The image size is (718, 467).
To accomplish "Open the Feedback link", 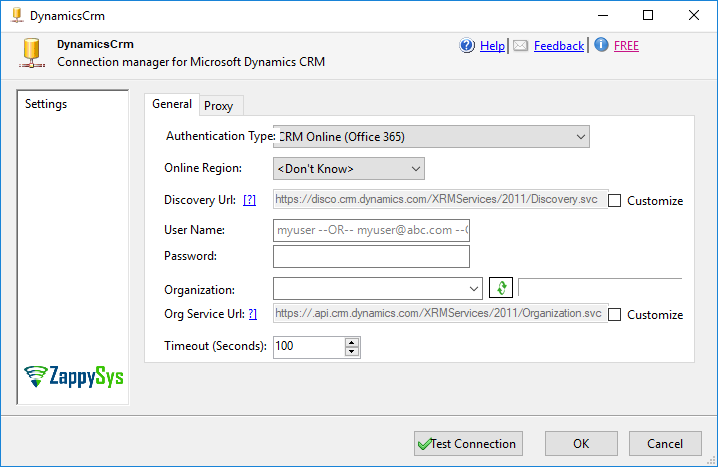I will (x=559, y=46).
